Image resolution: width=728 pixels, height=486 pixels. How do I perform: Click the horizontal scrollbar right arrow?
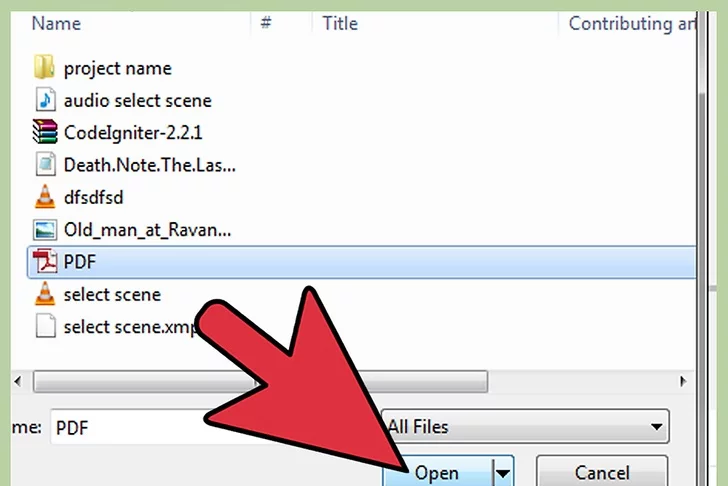(x=683, y=382)
